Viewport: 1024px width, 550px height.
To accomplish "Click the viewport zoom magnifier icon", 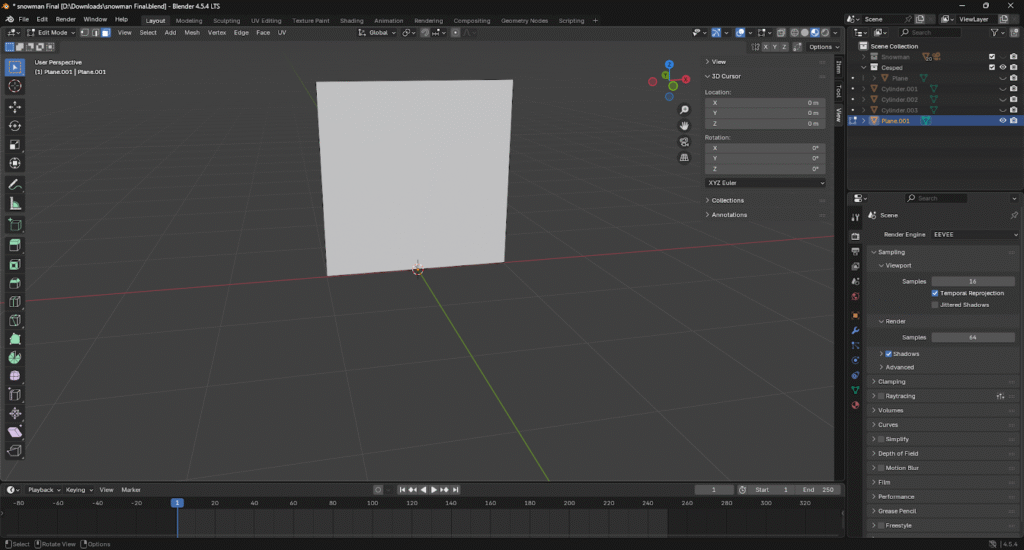I will pos(685,110).
